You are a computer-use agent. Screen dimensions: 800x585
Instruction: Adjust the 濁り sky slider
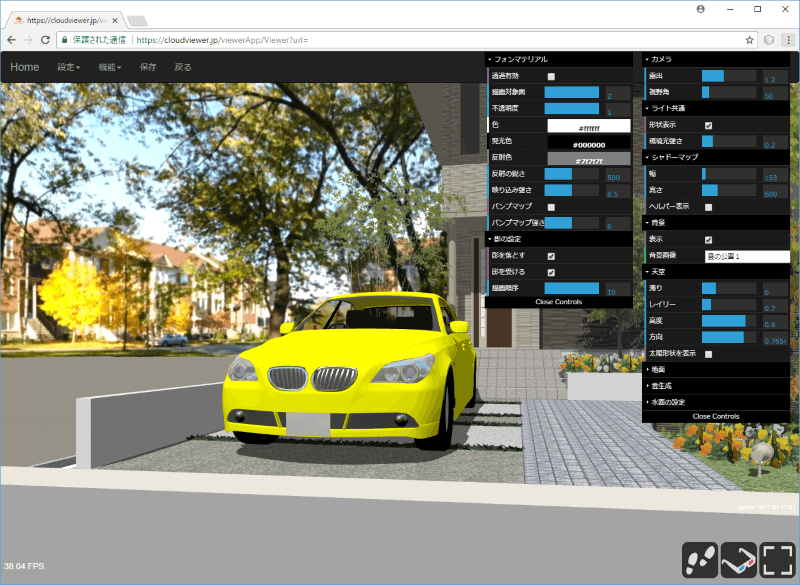click(729, 288)
